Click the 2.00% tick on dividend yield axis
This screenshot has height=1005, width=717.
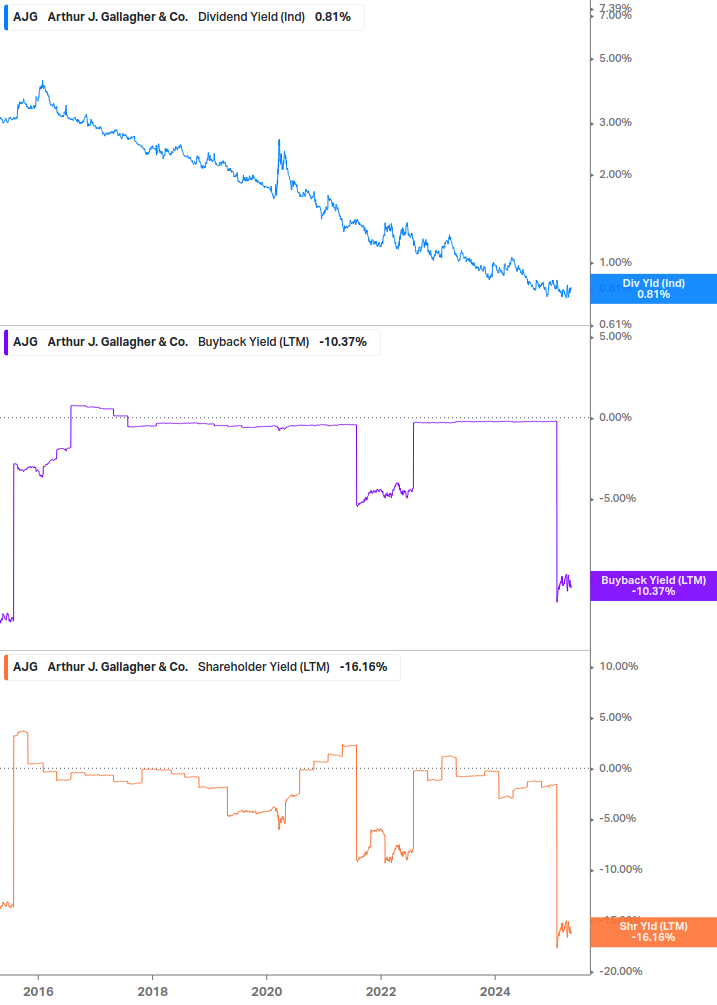pyautogui.click(x=615, y=174)
